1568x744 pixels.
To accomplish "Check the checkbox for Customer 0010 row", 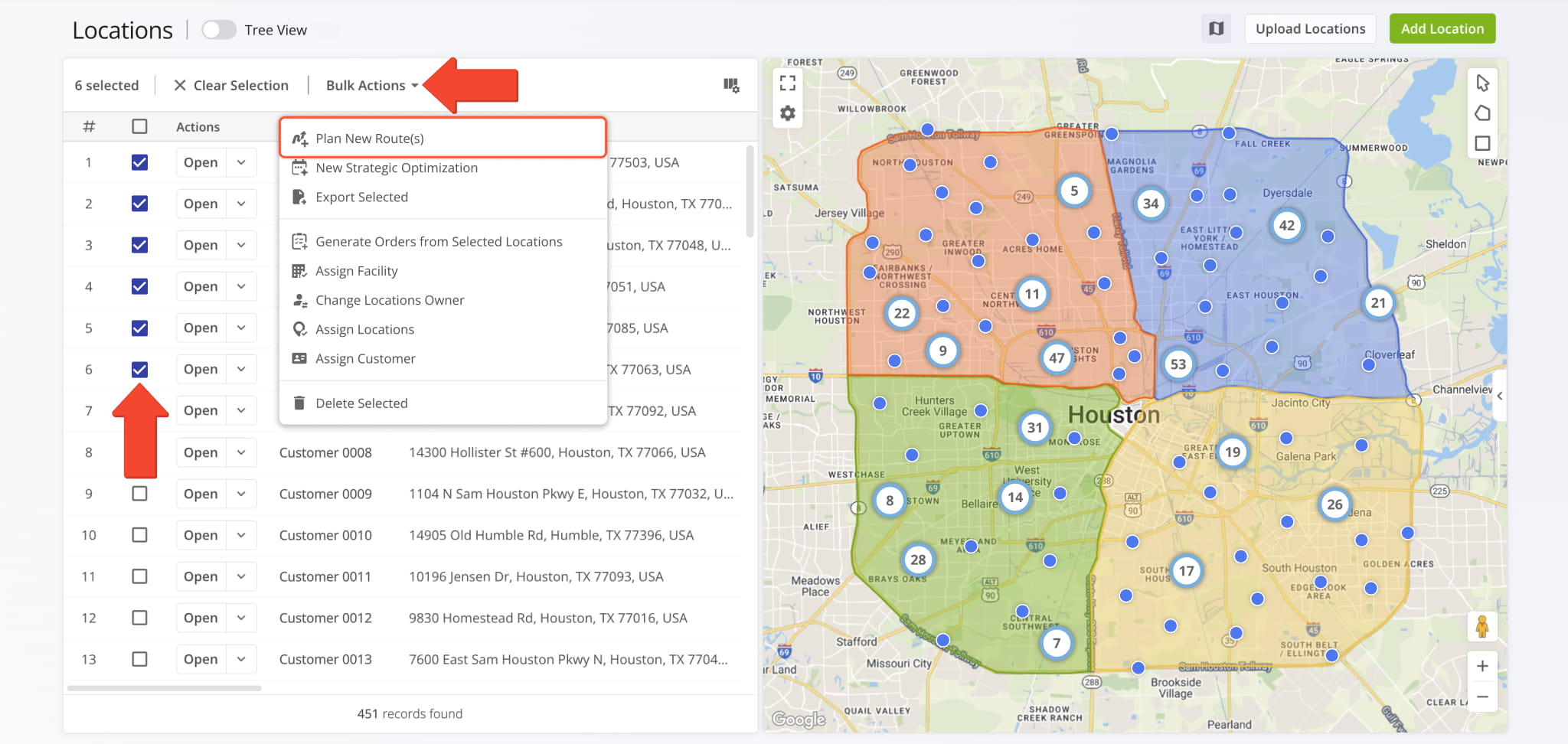I will (139, 535).
